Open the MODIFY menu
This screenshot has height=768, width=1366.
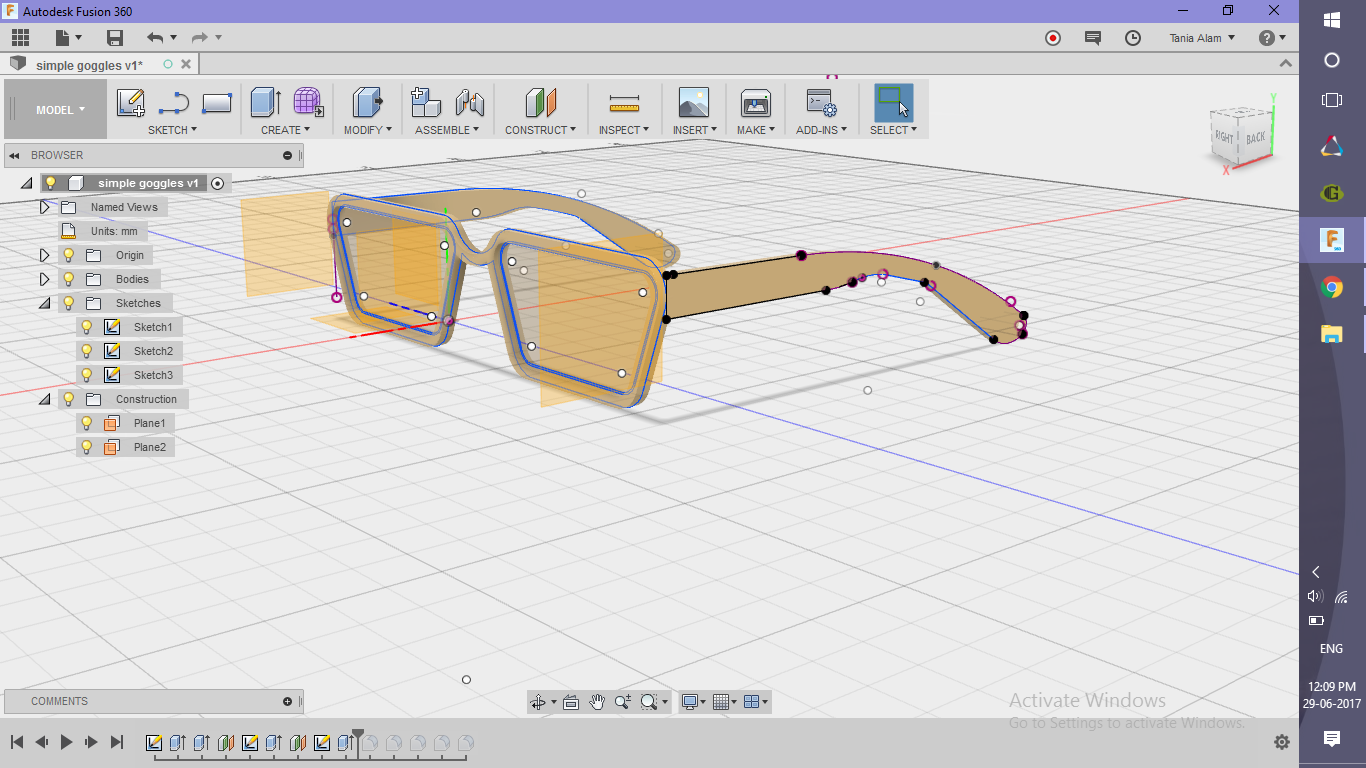pyautogui.click(x=368, y=130)
